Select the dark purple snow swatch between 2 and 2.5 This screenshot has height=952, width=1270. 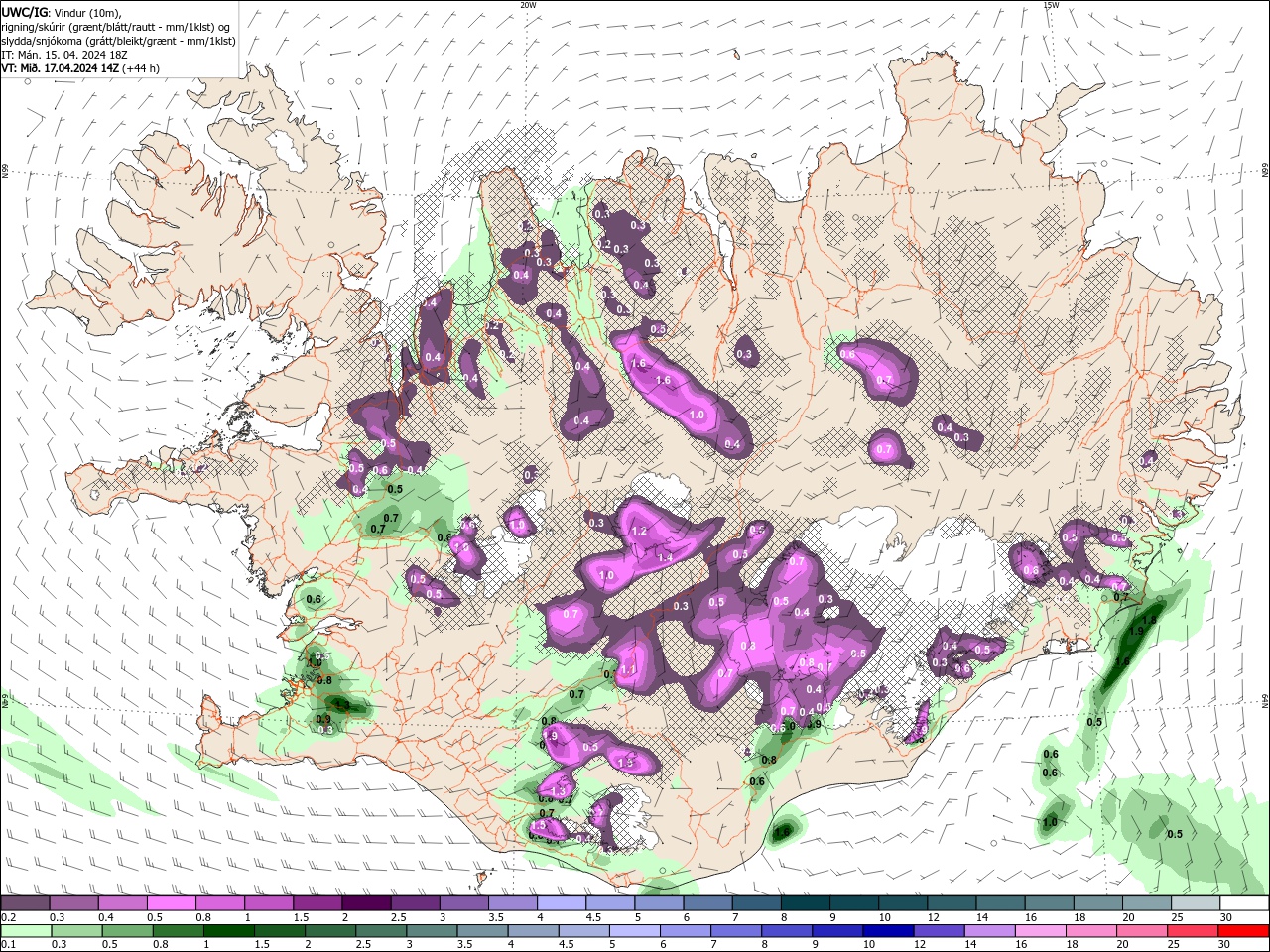tap(366, 903)
